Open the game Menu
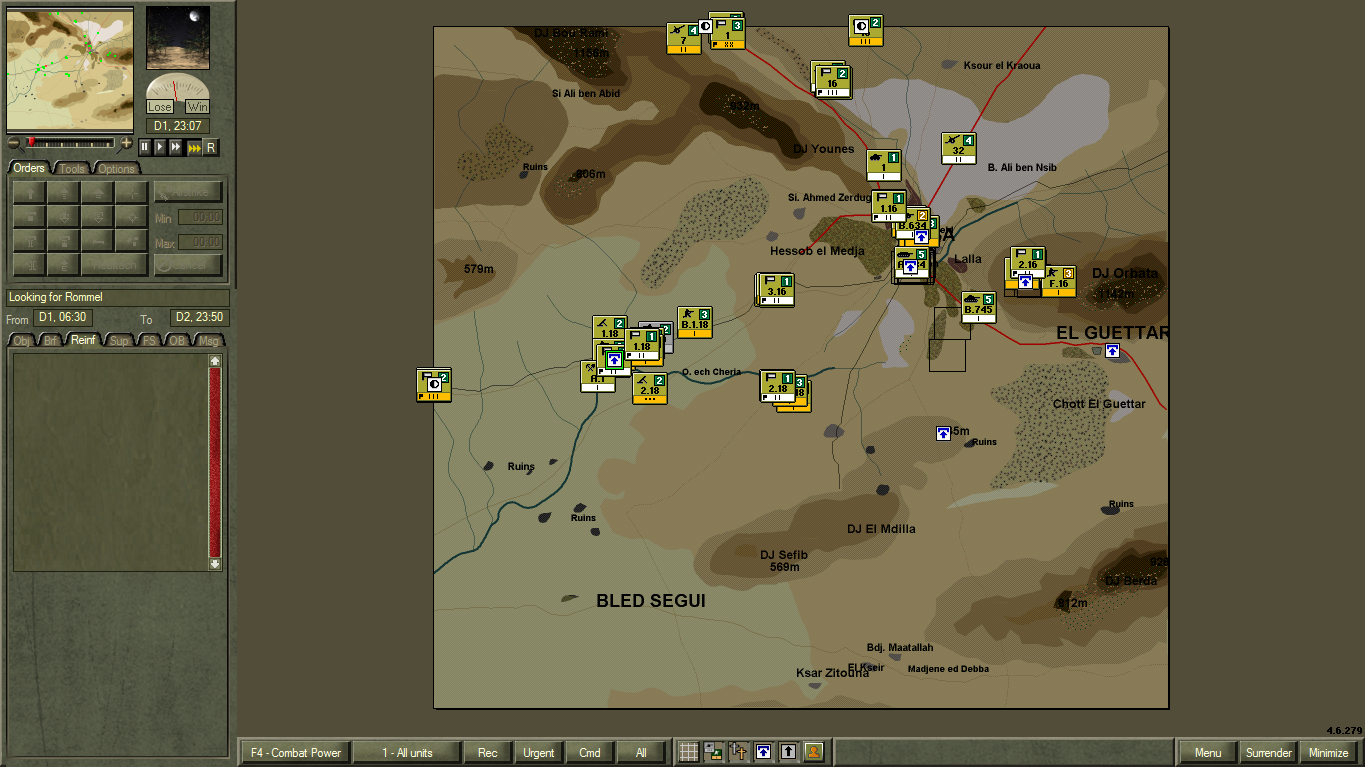The width and height of the screenshot is (1369, 769). point(1208,752)
